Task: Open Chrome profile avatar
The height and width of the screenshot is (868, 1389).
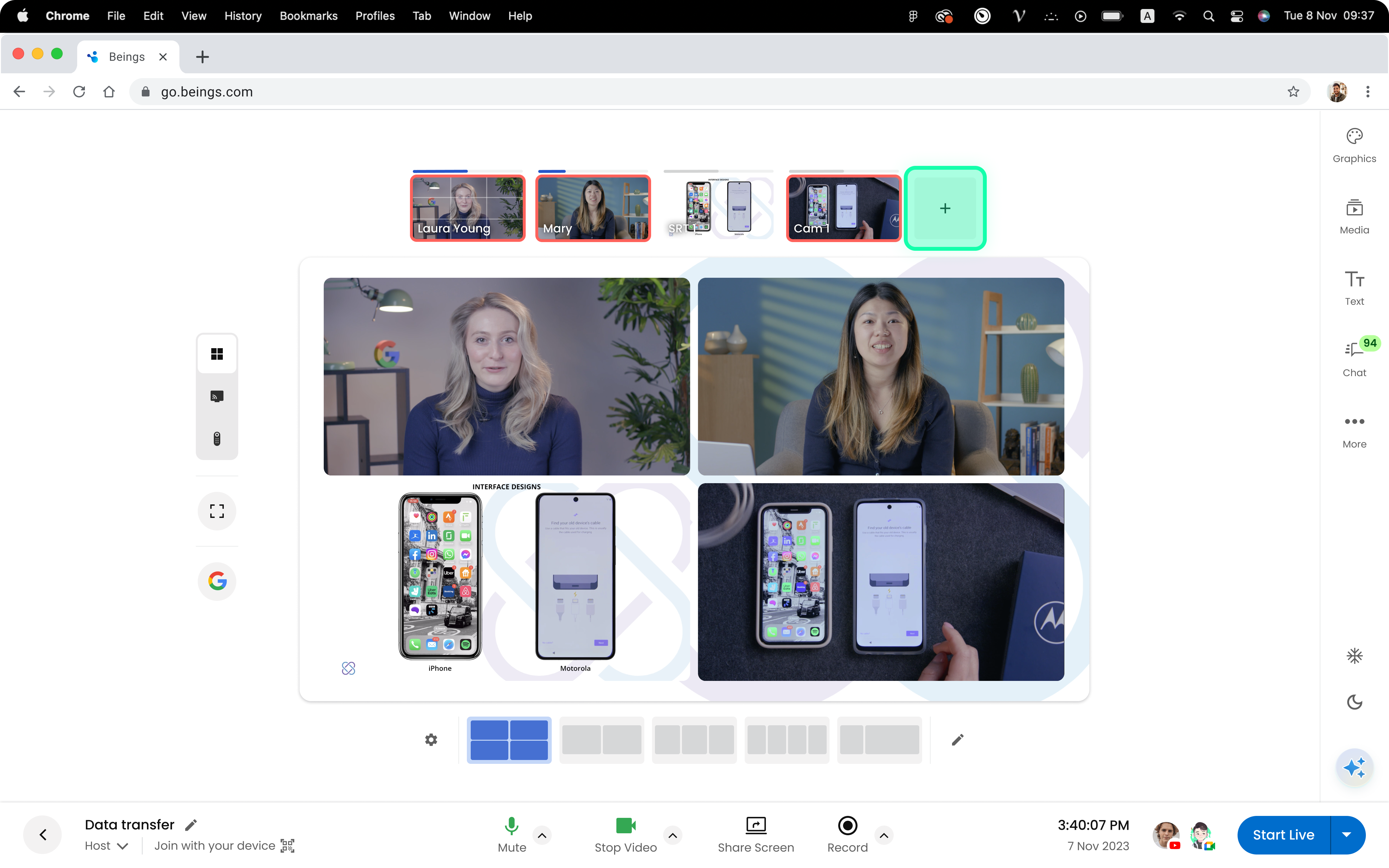Action: 1337,92
